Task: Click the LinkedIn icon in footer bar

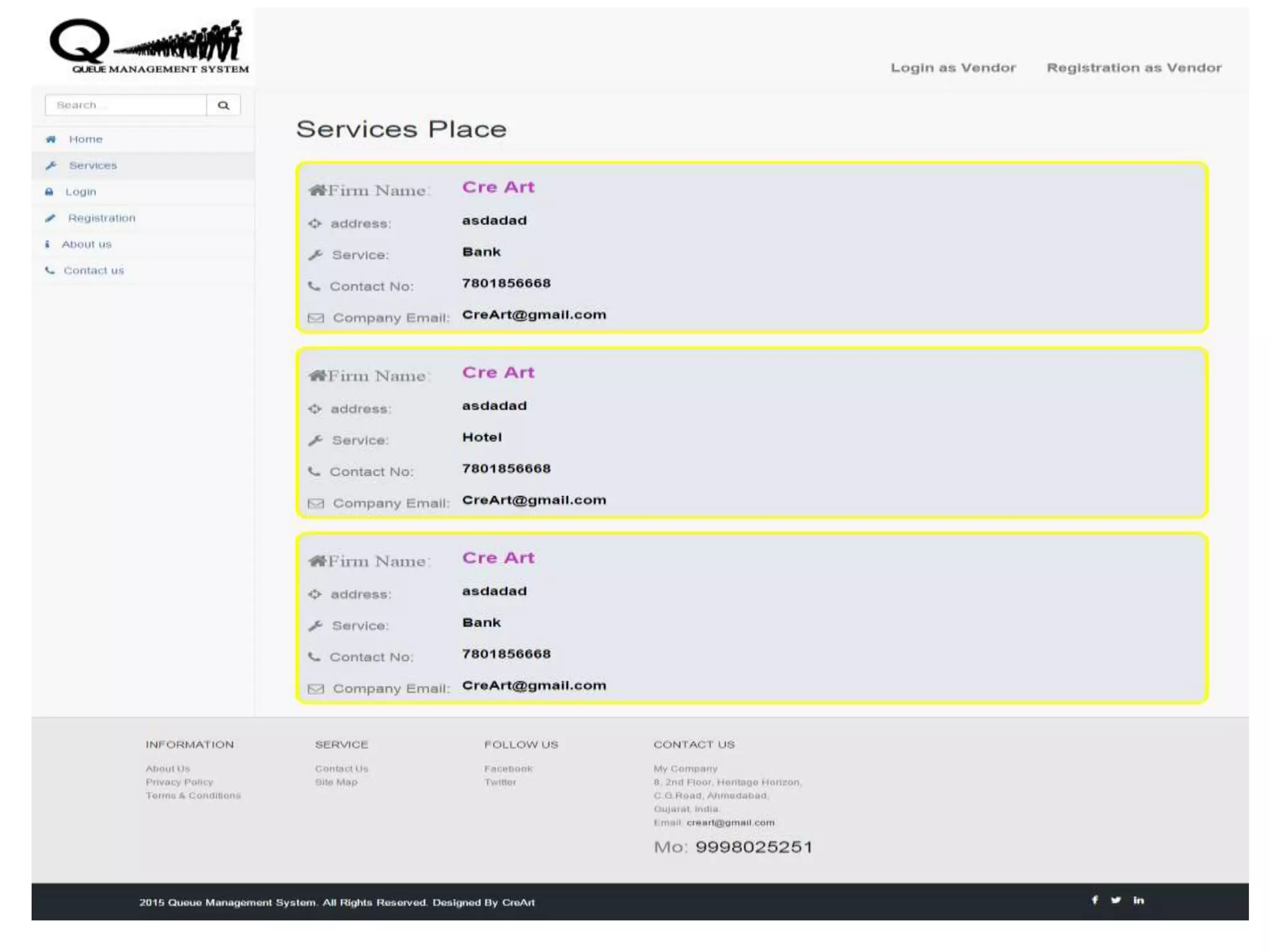Action: pos(1139,900)
